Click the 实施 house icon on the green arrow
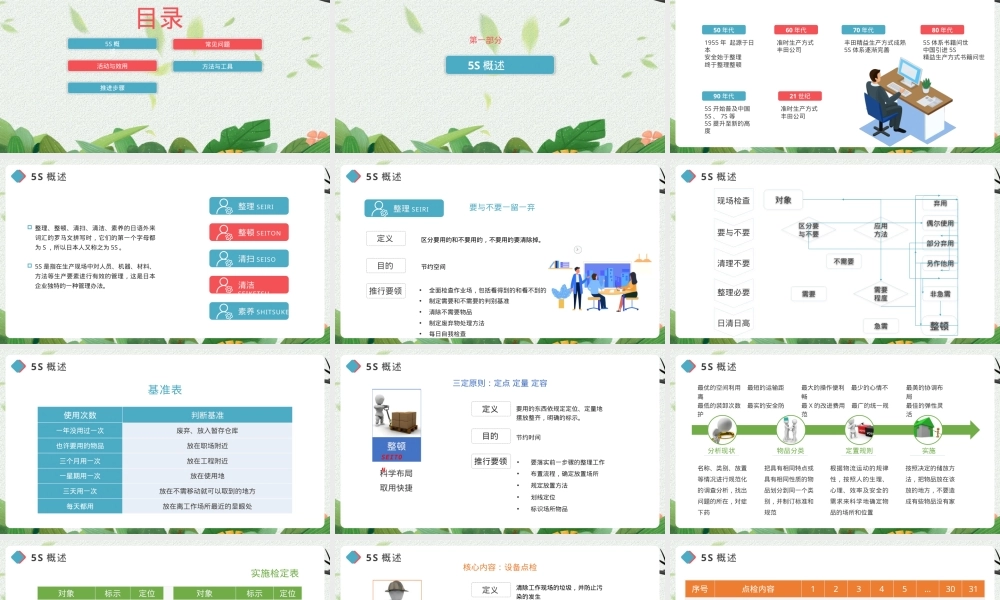The height and width of the screenshot is (600, 1000). (x=928, y=429)
